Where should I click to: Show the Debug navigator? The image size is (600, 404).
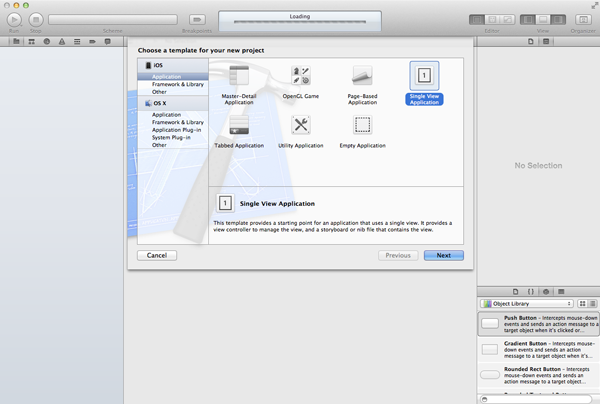[x=77, y=41]
